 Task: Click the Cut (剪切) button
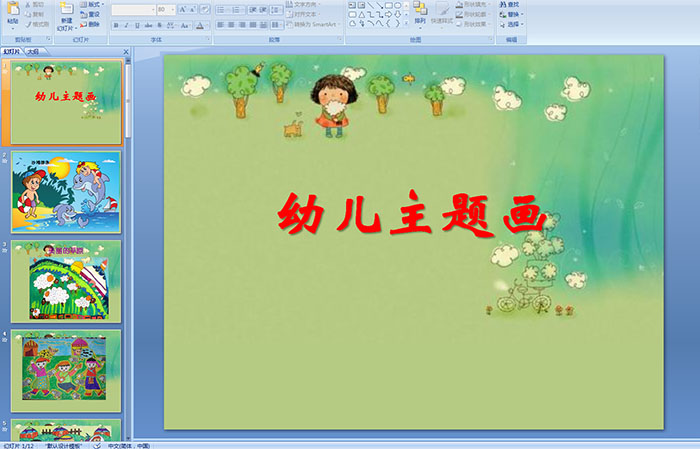34,4
